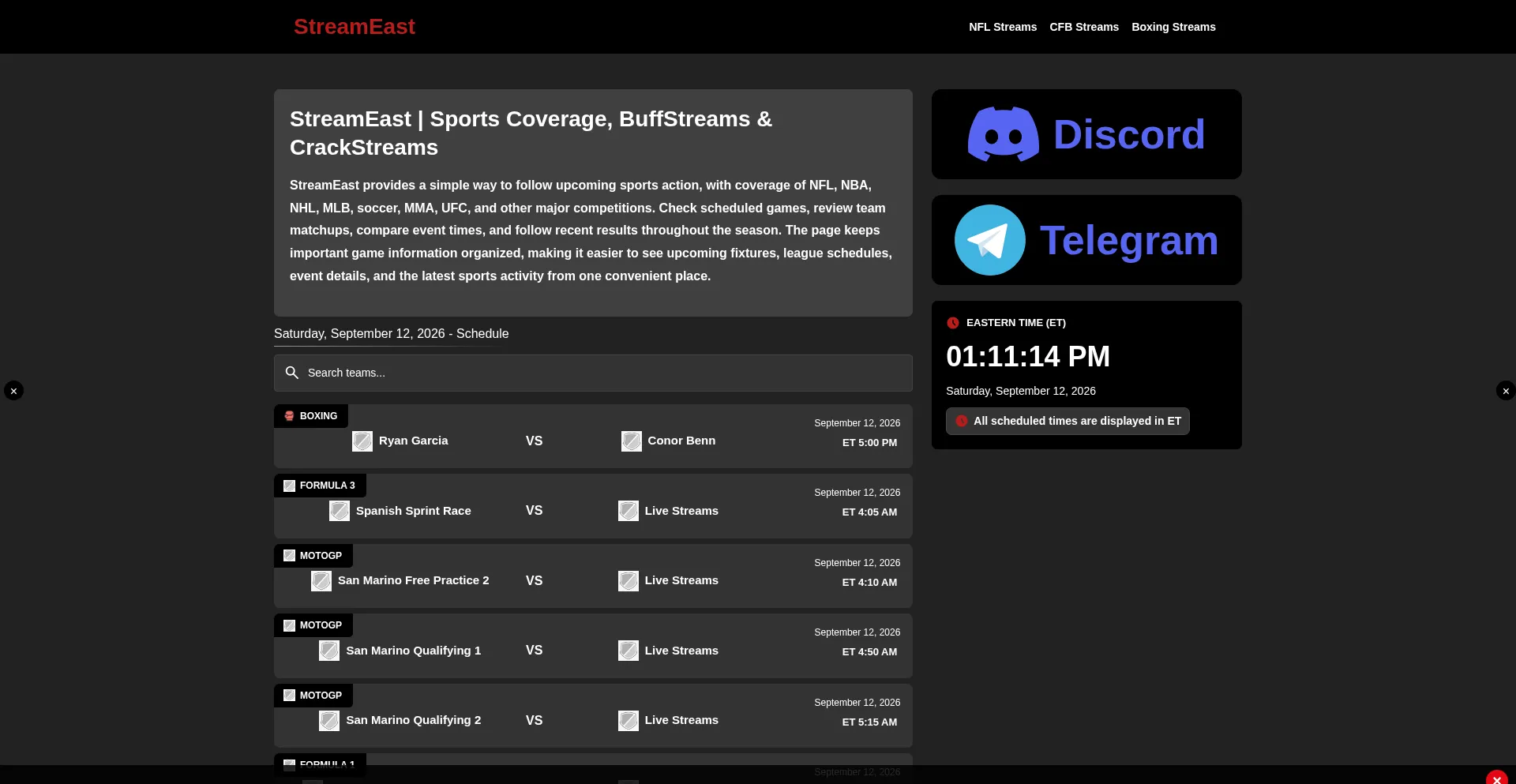Viewport: 1516px width, 784px height.
Task: Select the FORMULA 3 category tag
Action: click(x=320, y=486)
